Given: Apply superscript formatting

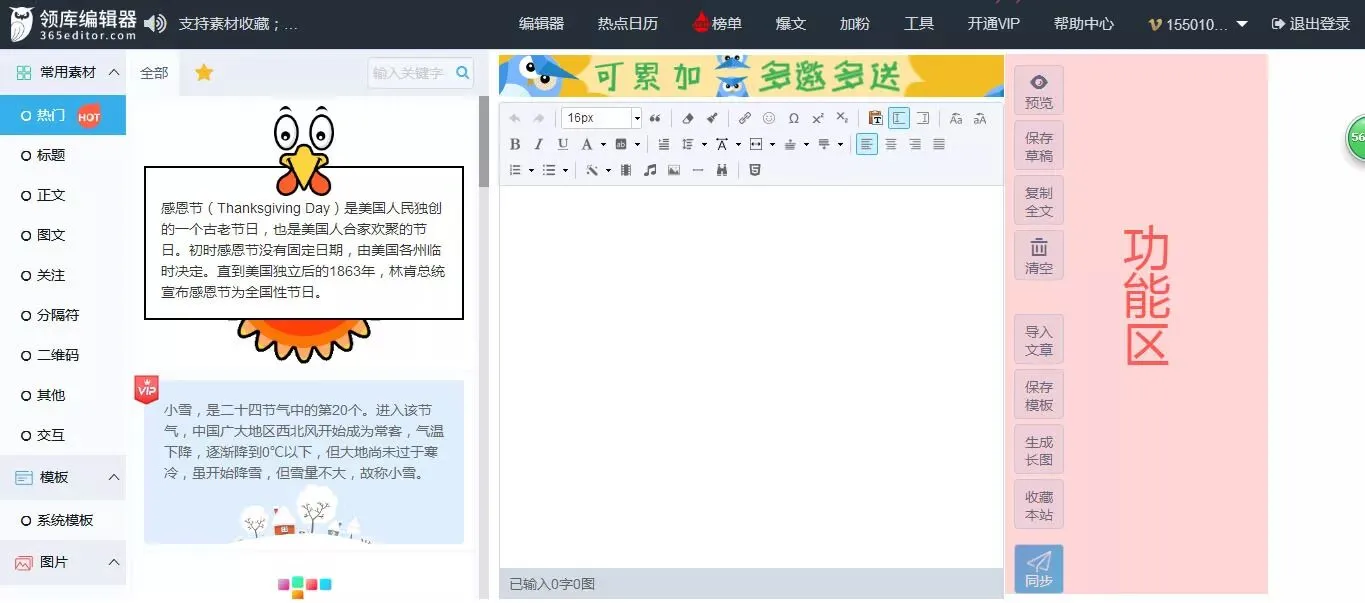Looking at the screenshot, I should tap(817, 118).
